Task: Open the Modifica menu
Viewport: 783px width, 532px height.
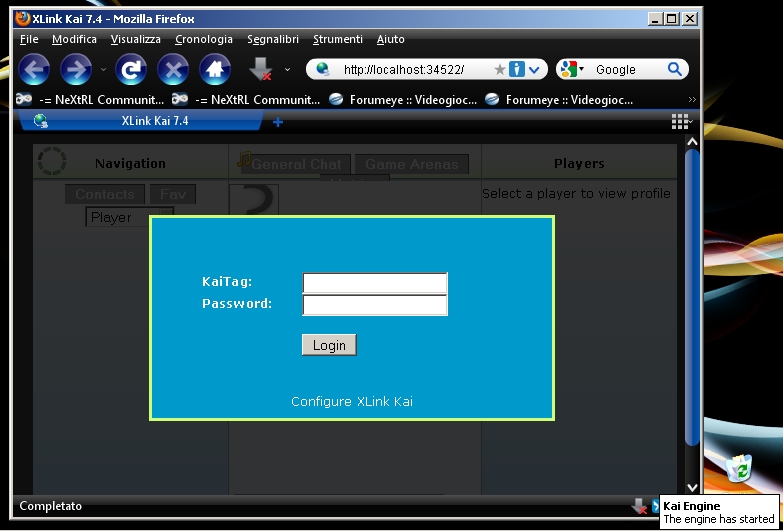Action: tap(74, 39)
